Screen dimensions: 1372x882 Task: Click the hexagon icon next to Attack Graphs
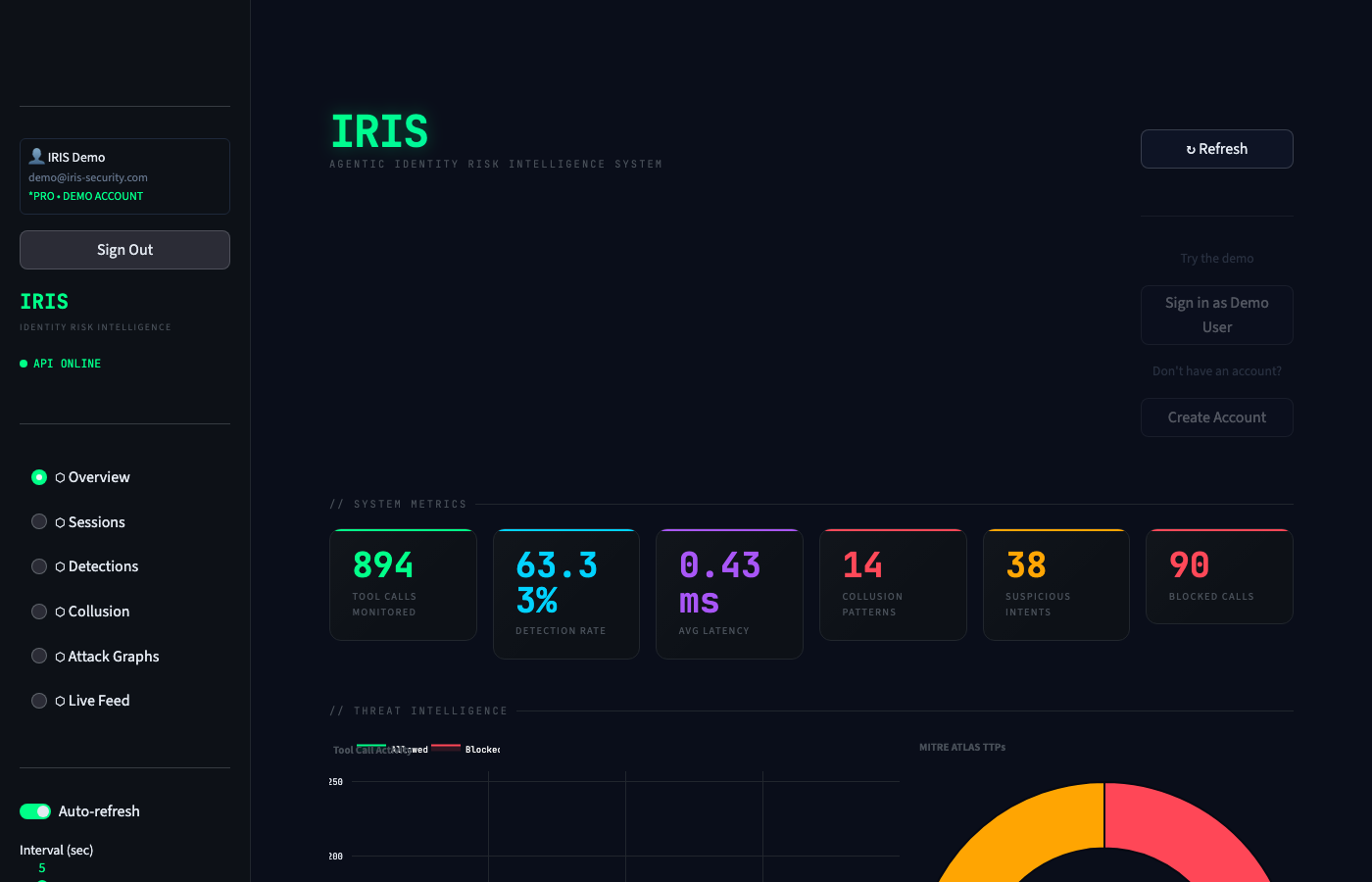pos(60,658)
